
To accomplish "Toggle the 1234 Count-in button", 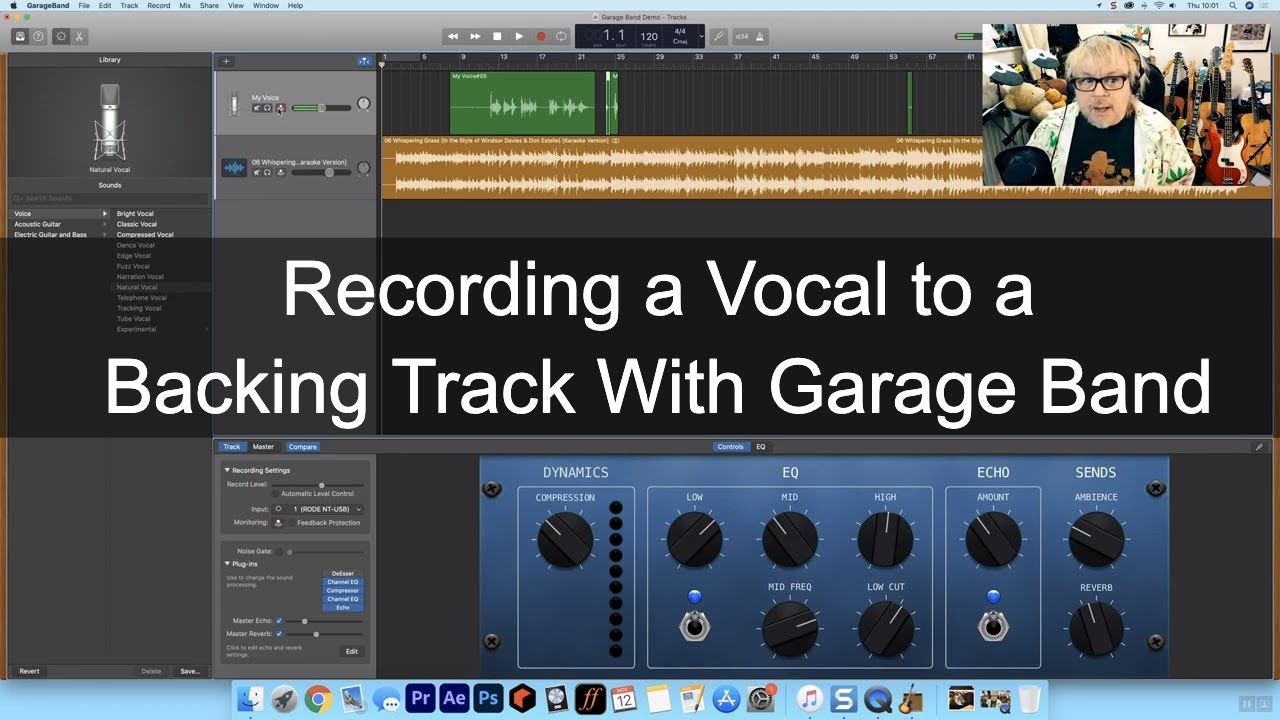I will 741,36.
